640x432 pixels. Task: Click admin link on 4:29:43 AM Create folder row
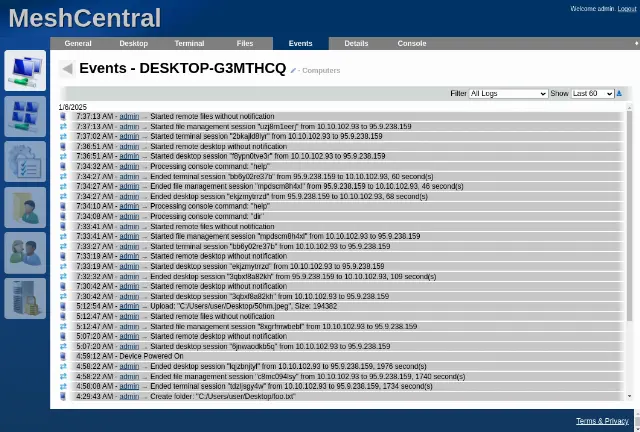[x=129, y=396]
